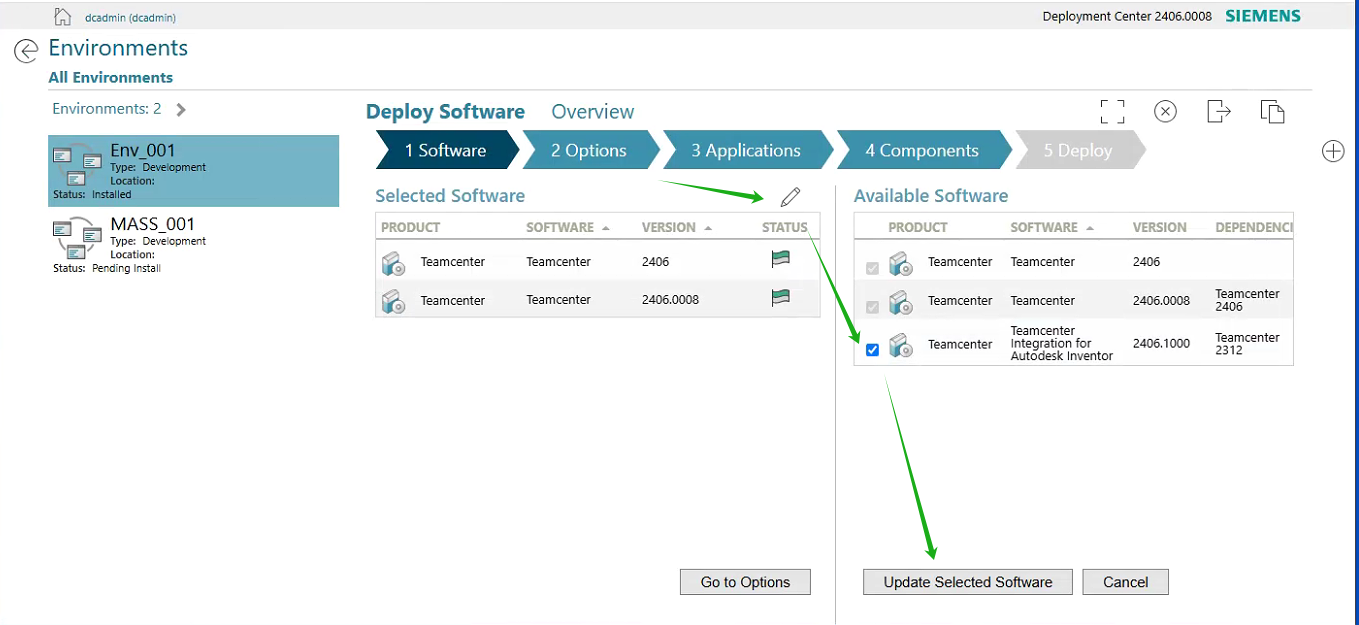Click dcadmin (dcadmin) user label

130,17
